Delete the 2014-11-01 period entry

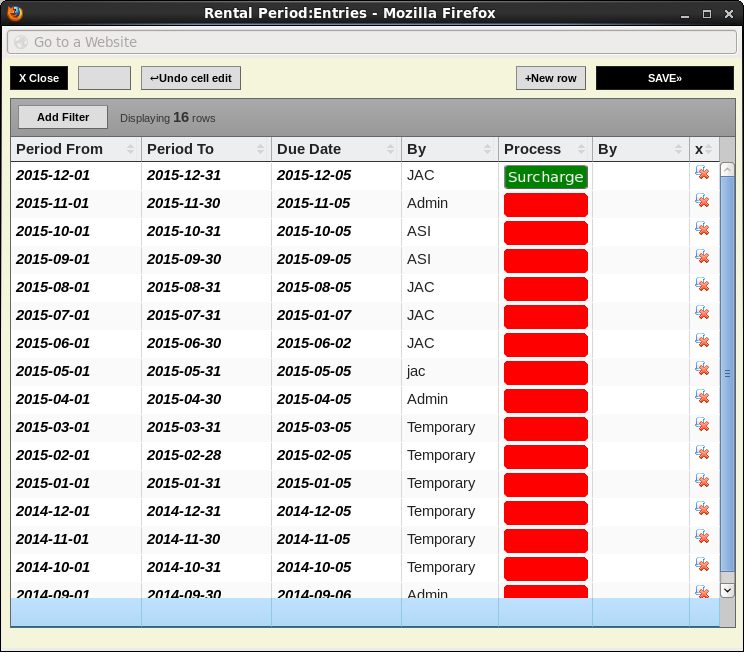pos(702,538)
